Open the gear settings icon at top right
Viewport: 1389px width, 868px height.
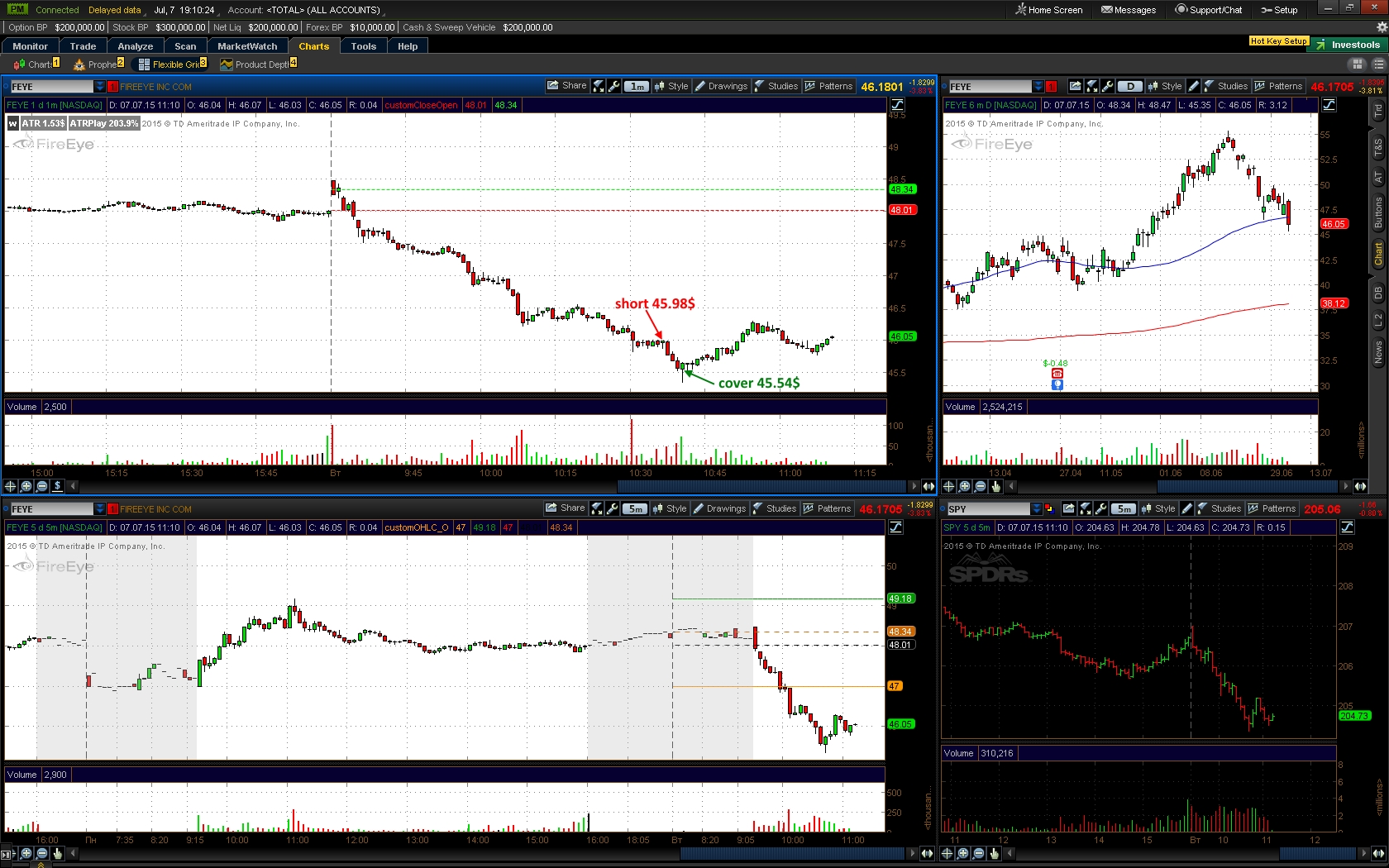pyautogui.click(x=1381, y=27)
